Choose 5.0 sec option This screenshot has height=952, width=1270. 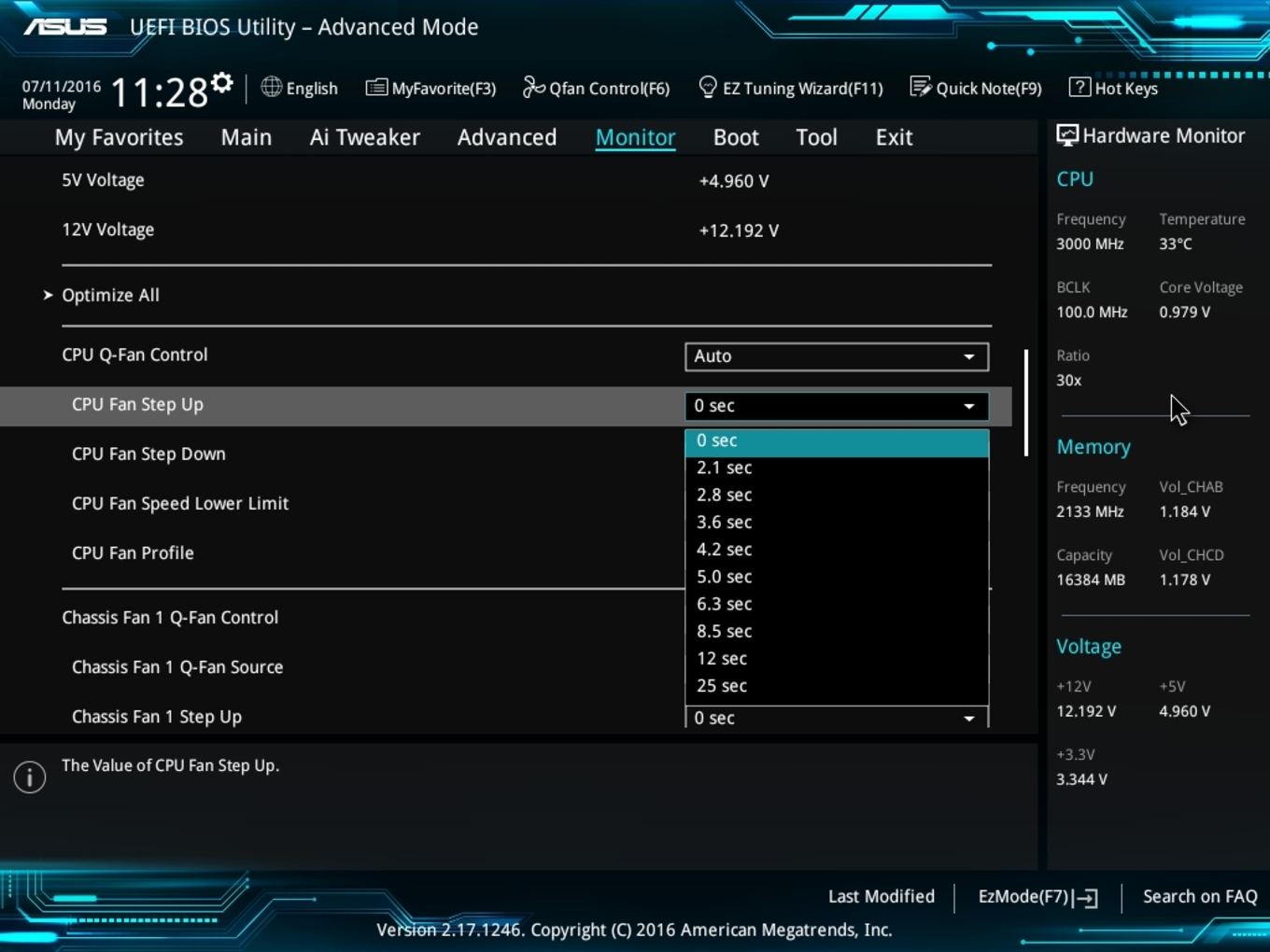point(837,577)
